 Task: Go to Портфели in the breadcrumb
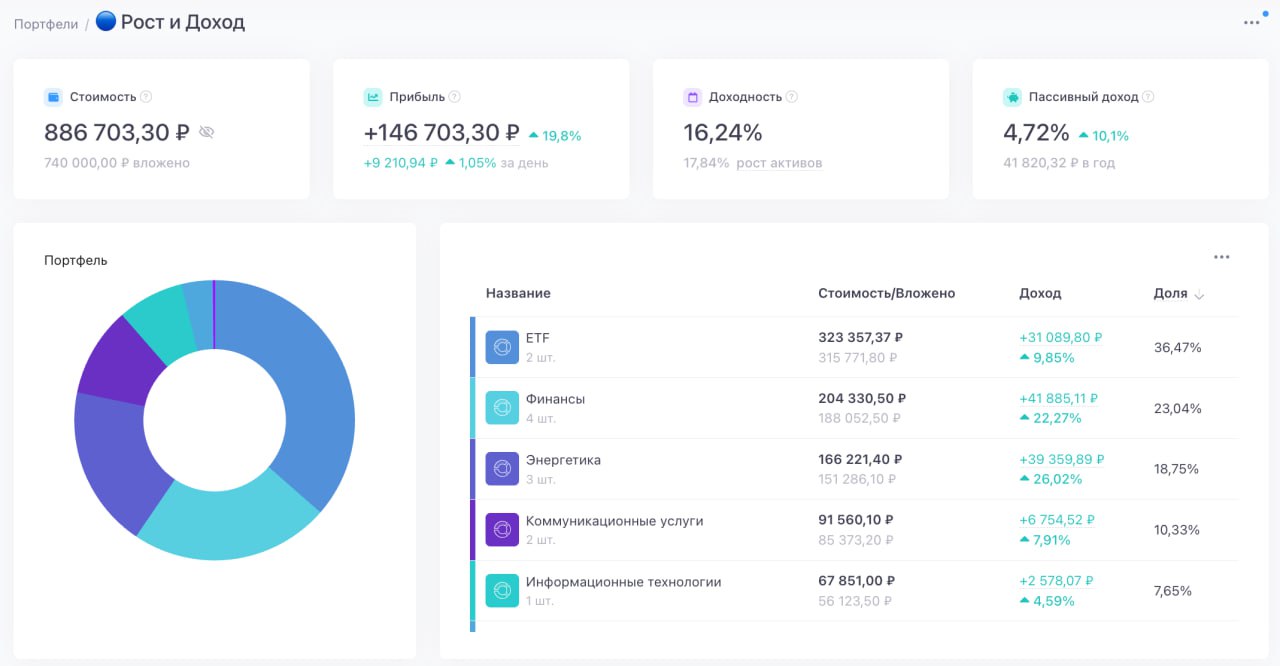[46, 24]
